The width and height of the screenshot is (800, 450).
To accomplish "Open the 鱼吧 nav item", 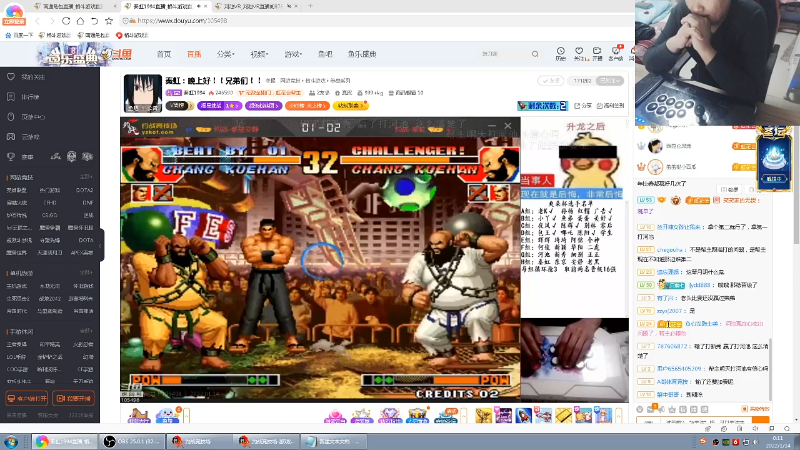I will [x=325, y=54].
